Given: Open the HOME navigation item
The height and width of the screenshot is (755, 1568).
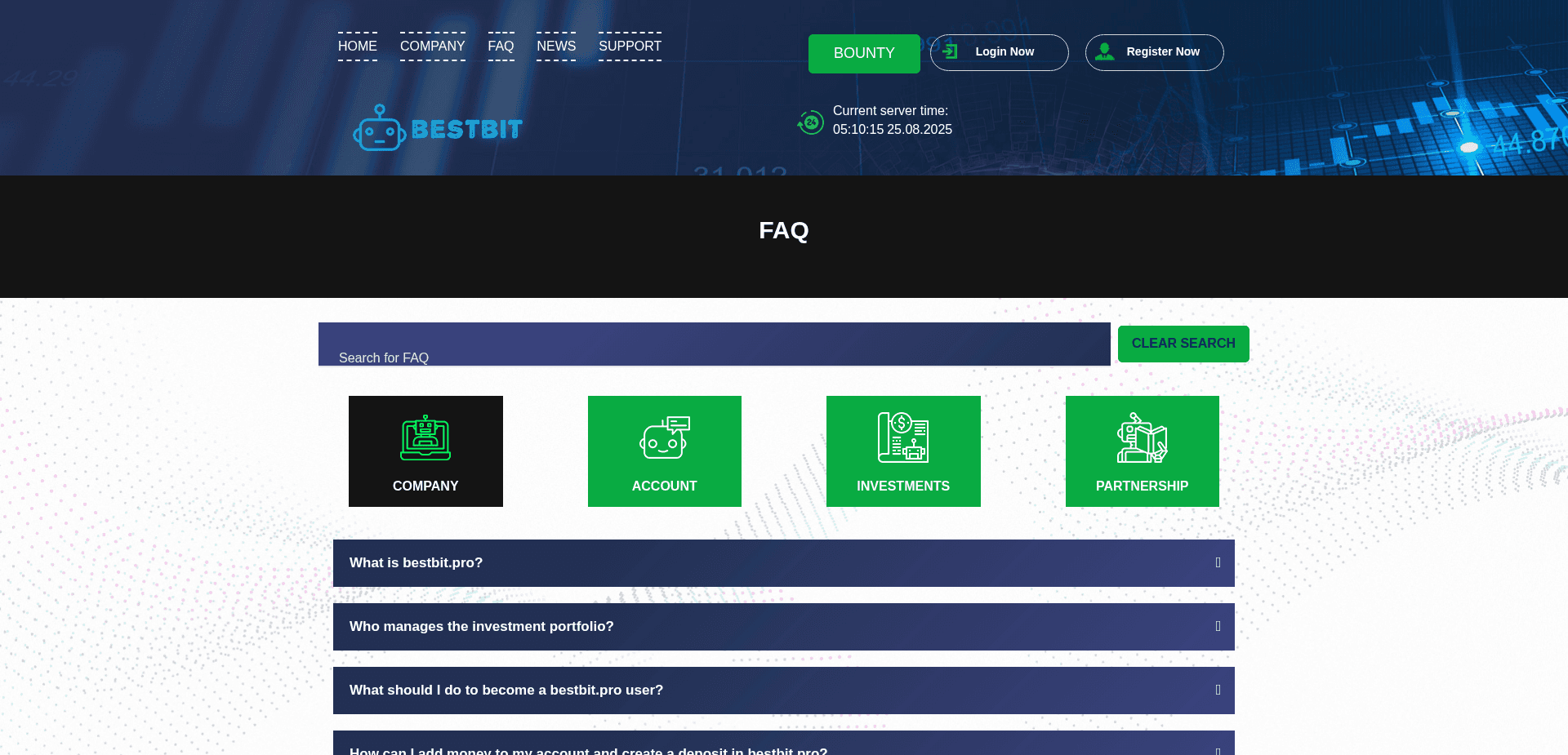Looking at the screenshot, I should coord(357,47).
